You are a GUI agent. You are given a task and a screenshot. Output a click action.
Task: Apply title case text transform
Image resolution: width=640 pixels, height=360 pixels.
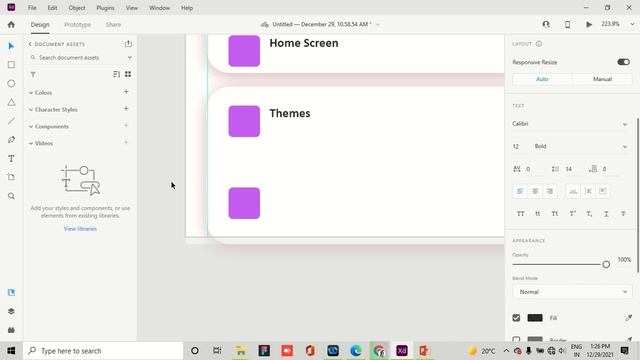[x=555, y=214]
